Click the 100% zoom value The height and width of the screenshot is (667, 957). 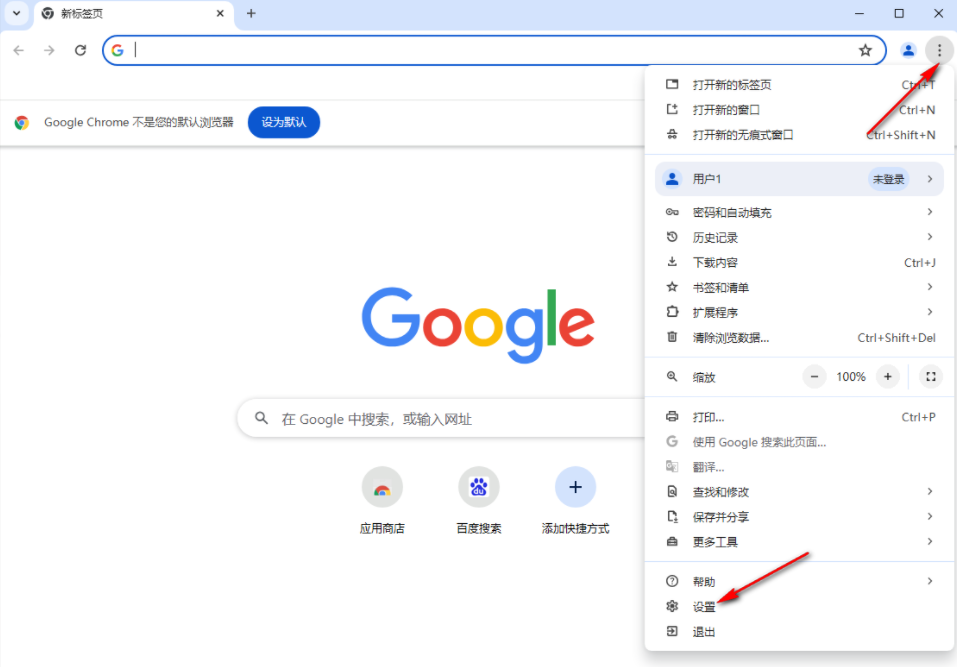[851, 377]
